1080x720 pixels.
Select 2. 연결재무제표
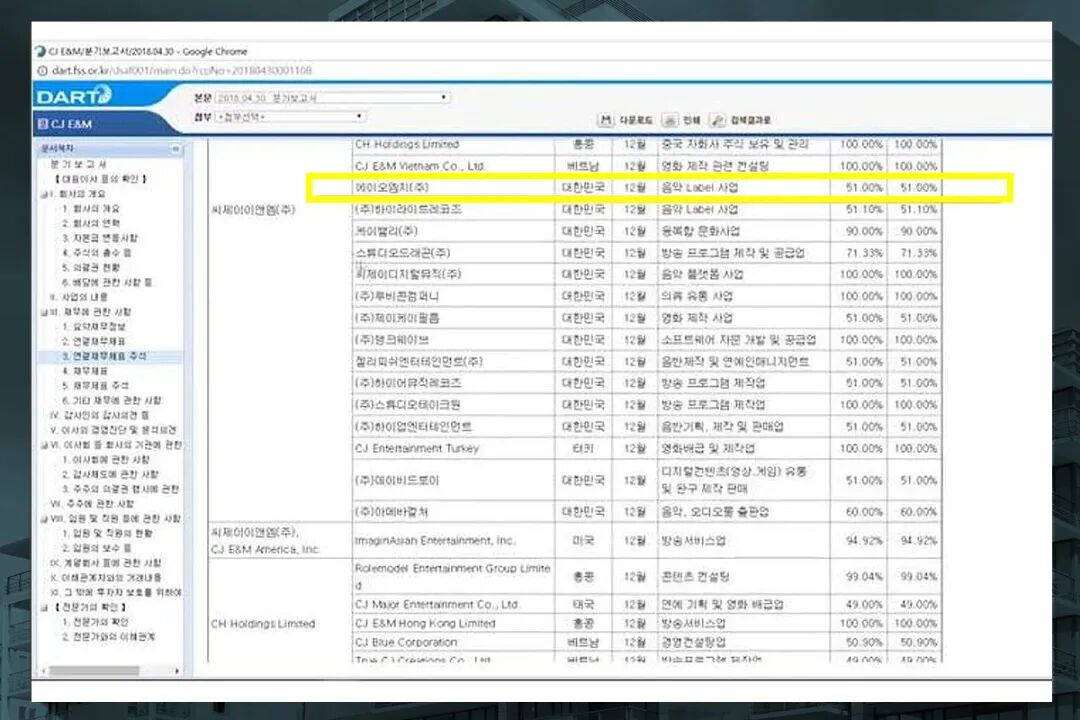[94, 342]
